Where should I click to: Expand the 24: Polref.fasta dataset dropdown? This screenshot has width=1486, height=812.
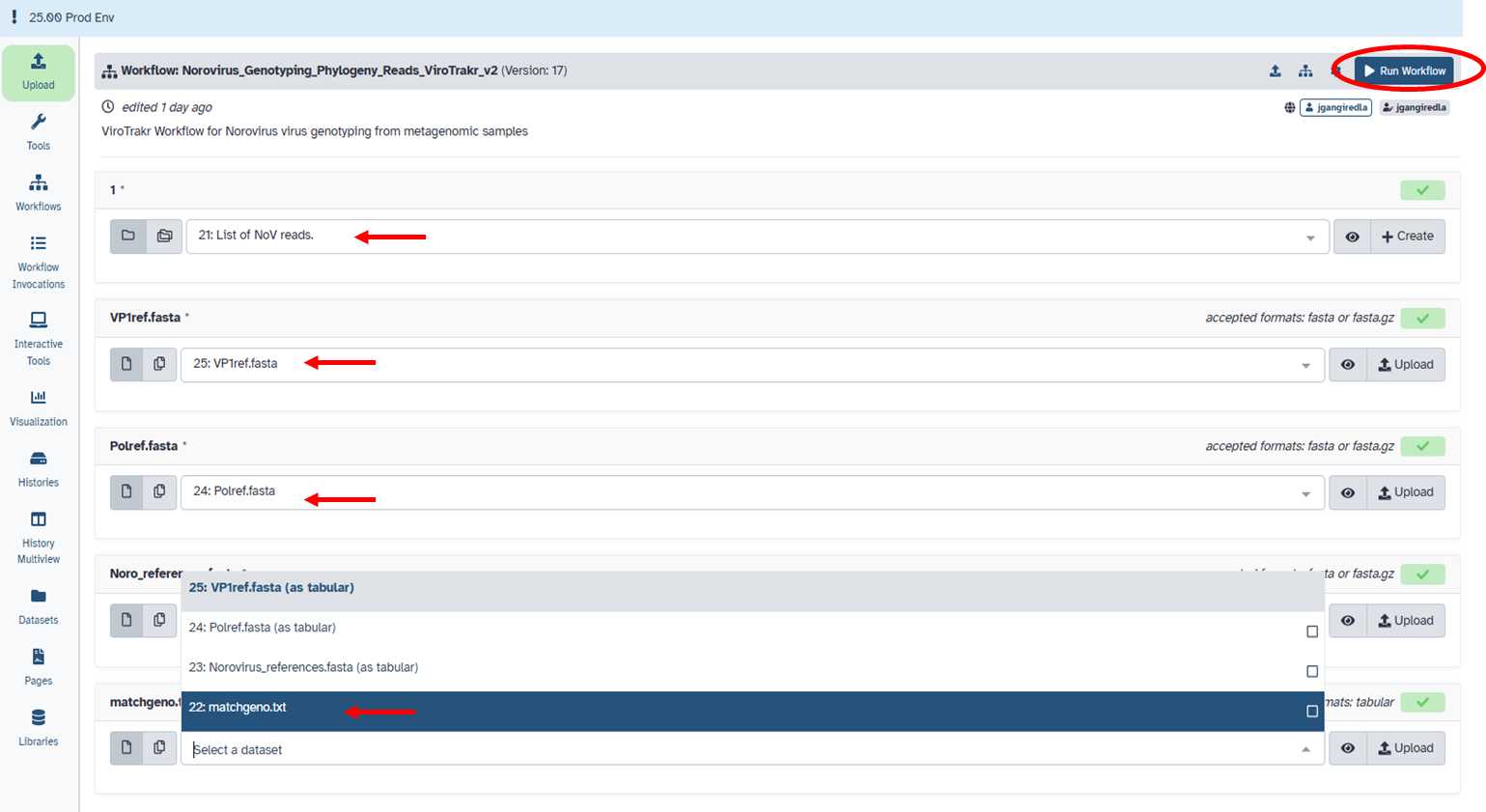coord(1305,493)
